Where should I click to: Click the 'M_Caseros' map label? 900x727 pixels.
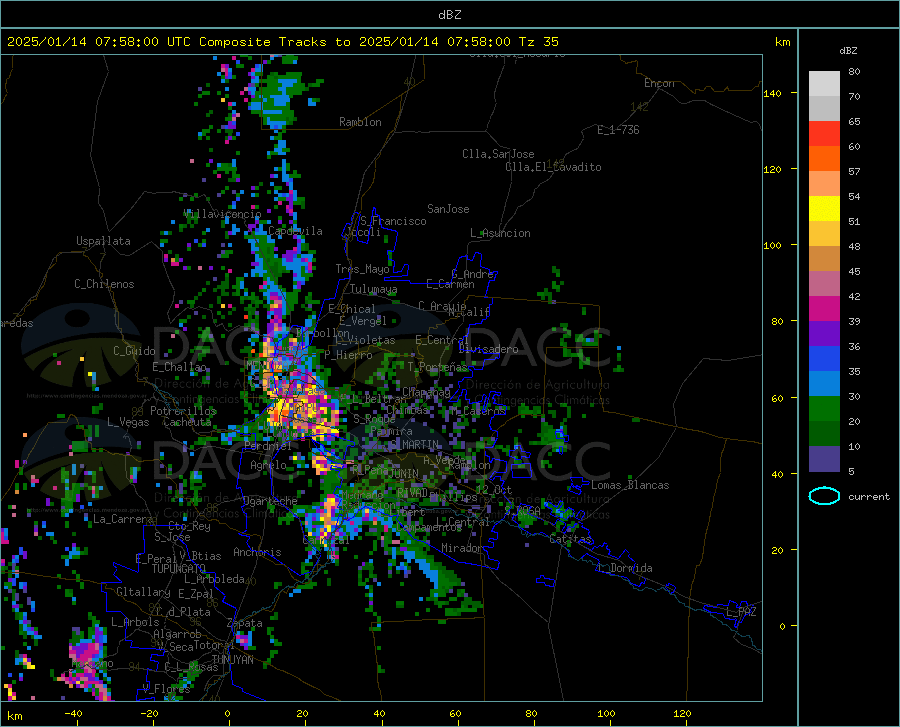click(478, 411)
